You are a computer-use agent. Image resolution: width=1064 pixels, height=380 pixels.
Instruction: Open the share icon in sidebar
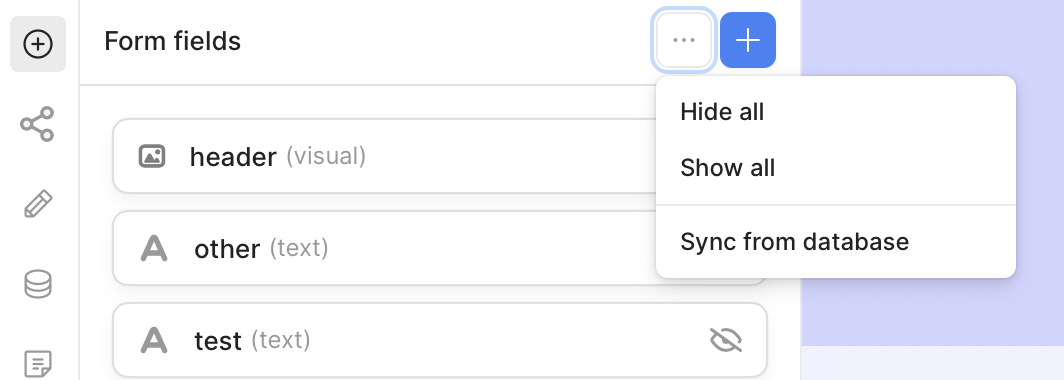pyautogui.click(x=37, y=124)
